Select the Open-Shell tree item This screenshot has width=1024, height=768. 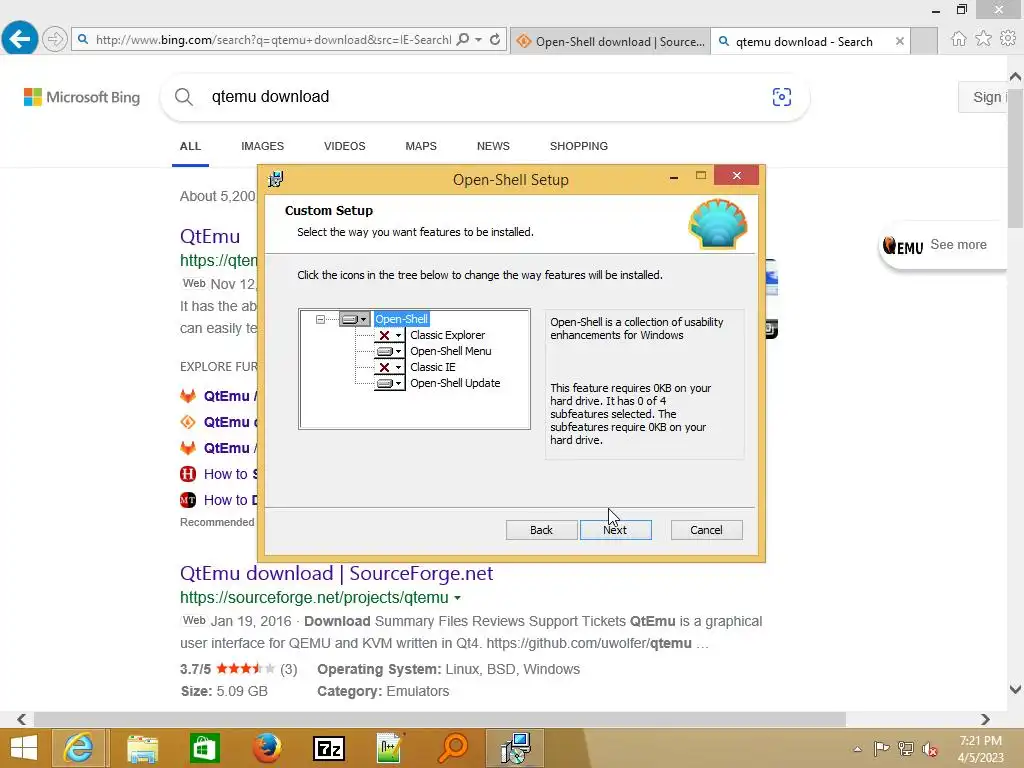coord(402,319)
